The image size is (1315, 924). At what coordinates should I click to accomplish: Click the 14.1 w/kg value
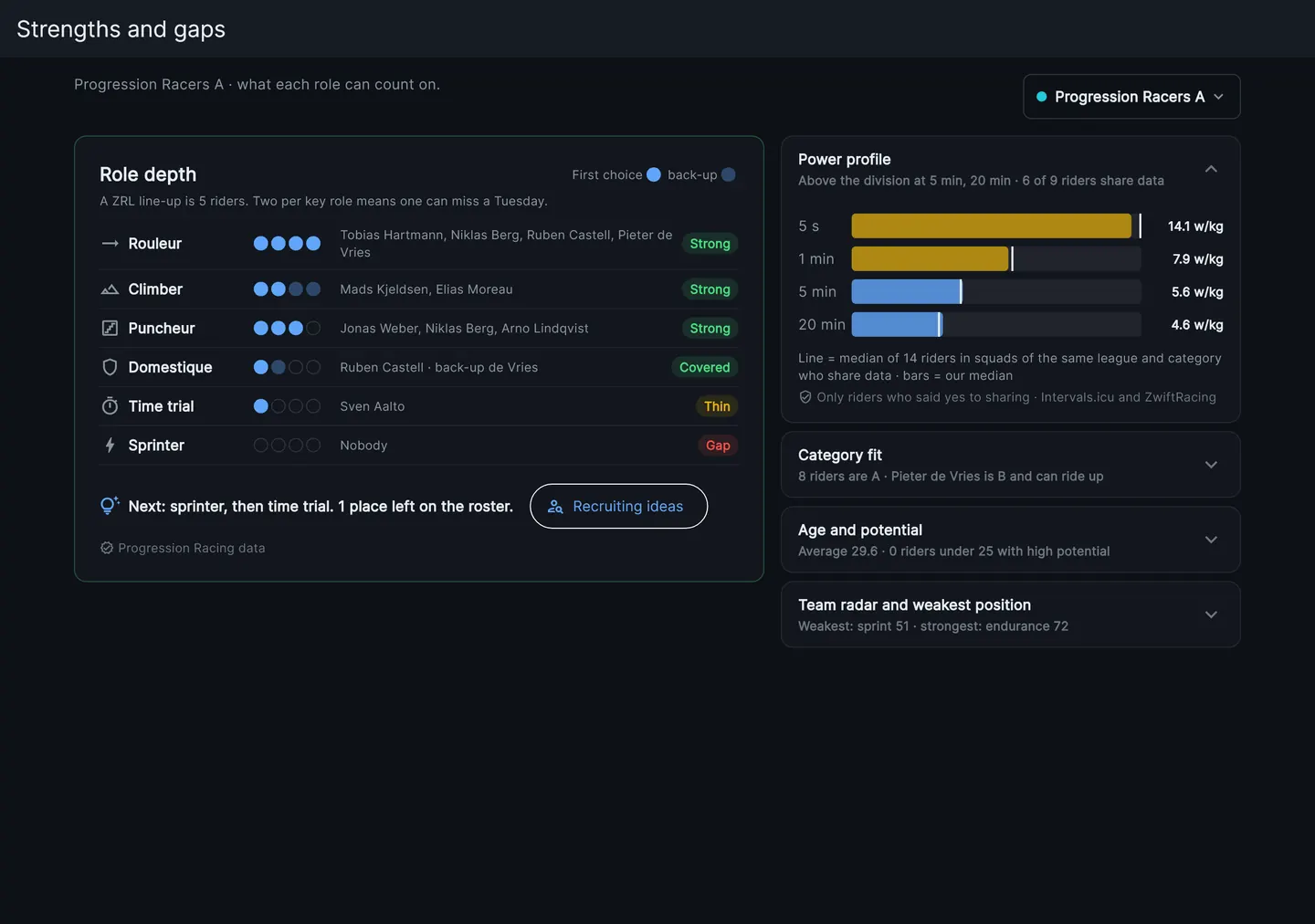1195,226
